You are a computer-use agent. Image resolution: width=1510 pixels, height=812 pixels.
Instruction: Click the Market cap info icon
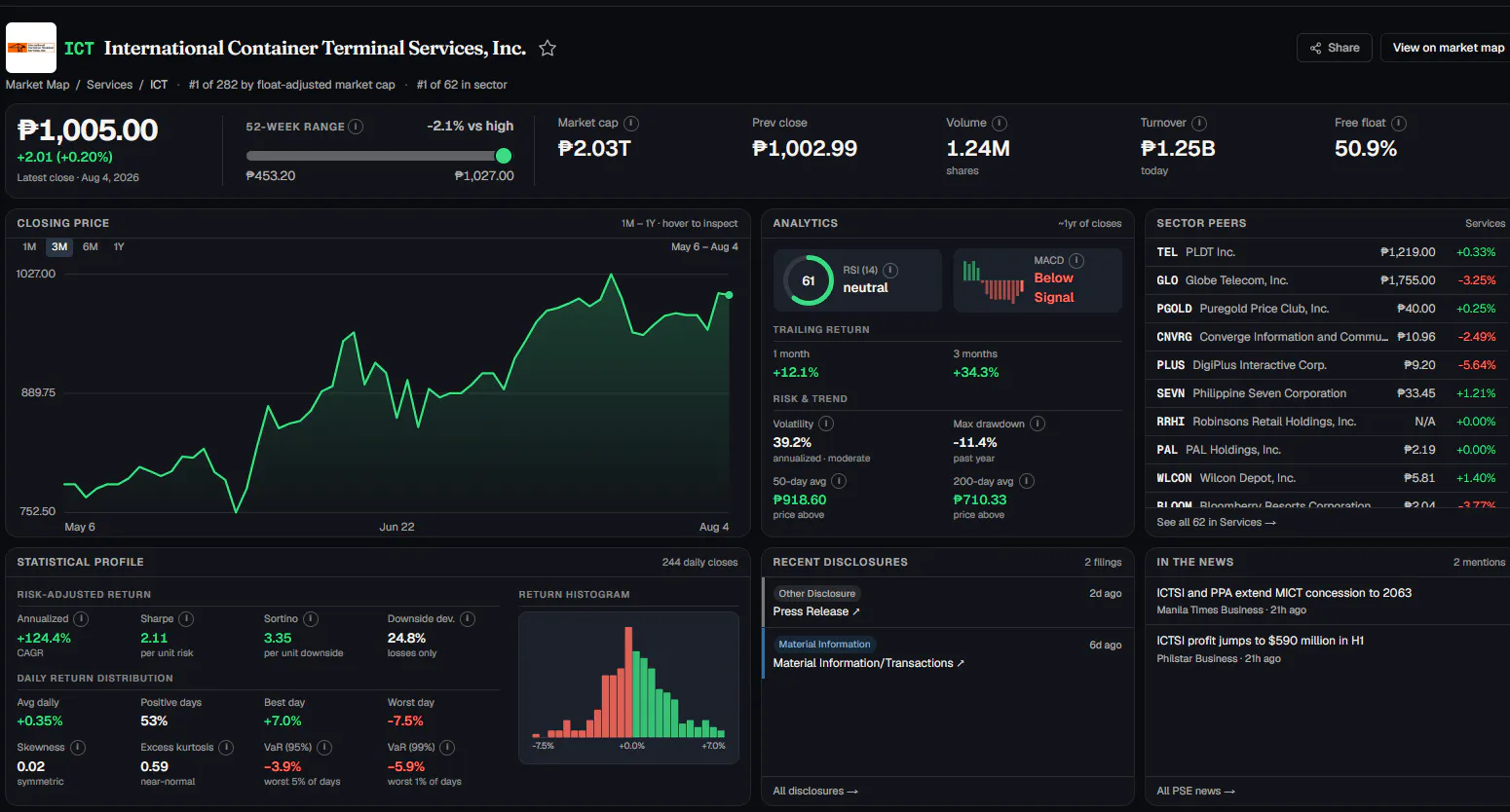pyautogui.click(x=631, y=123)
